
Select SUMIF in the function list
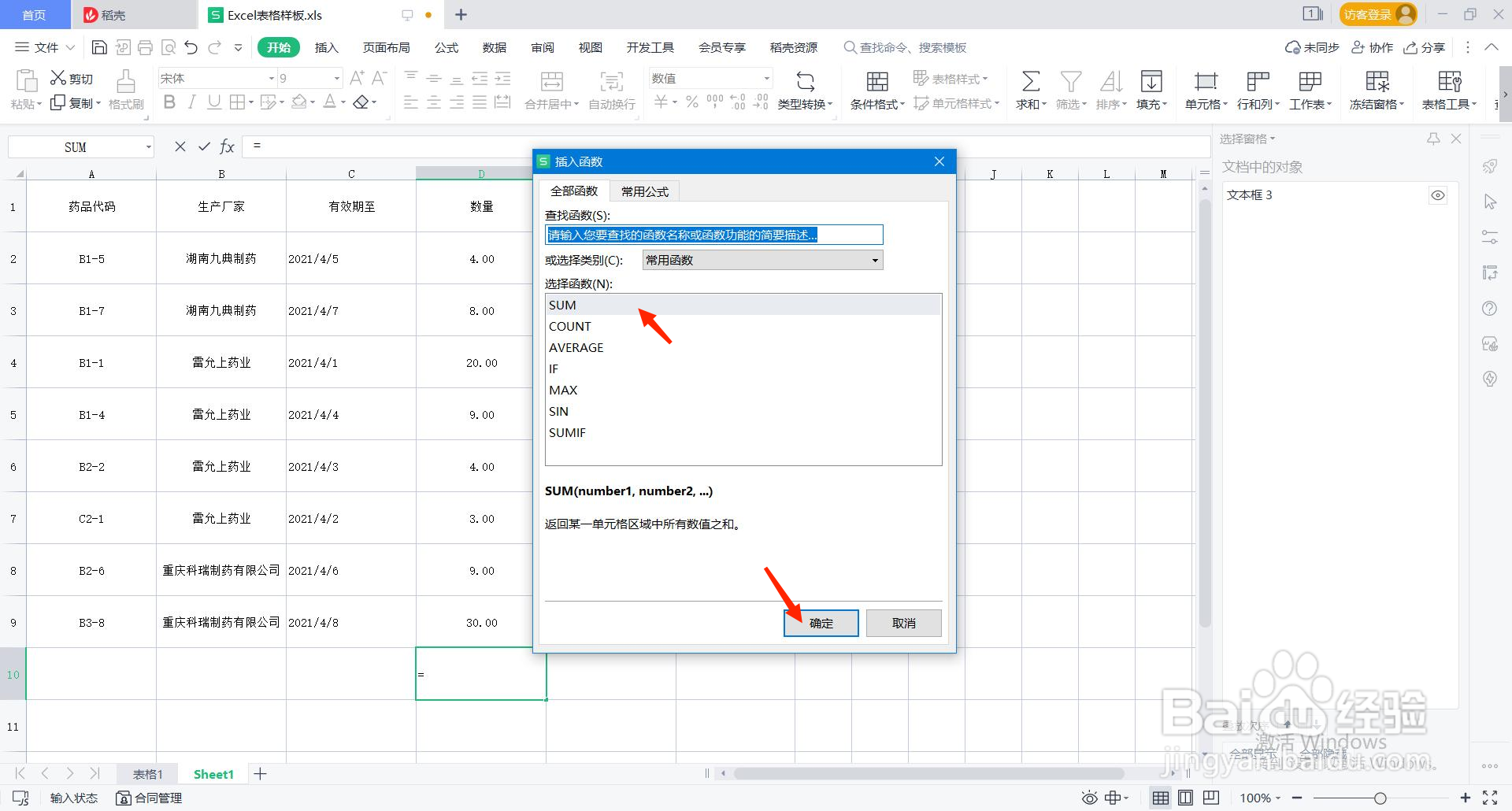(x=743, y=432)
